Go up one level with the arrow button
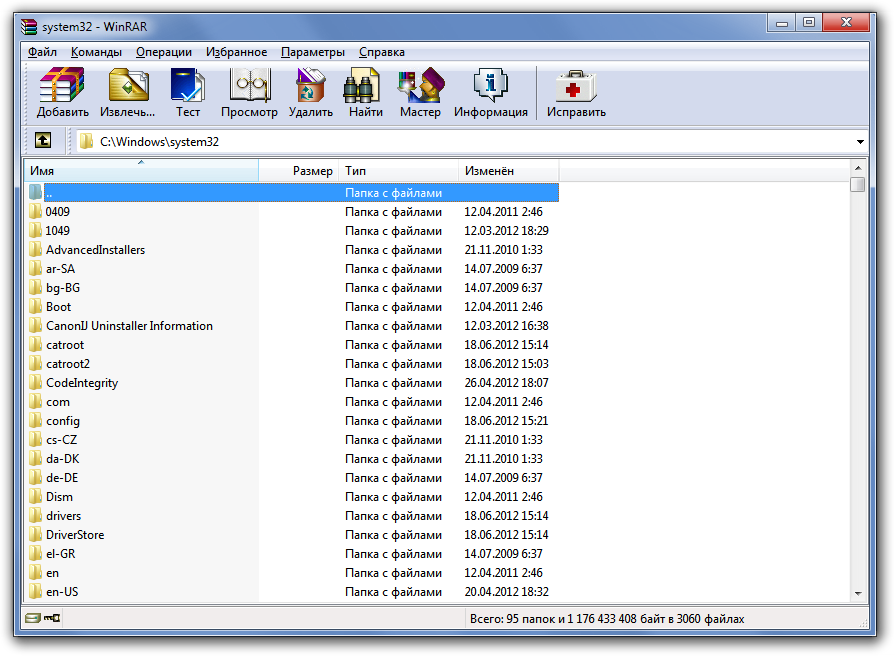Screen dimensions: 895x656 pos(42,140)
